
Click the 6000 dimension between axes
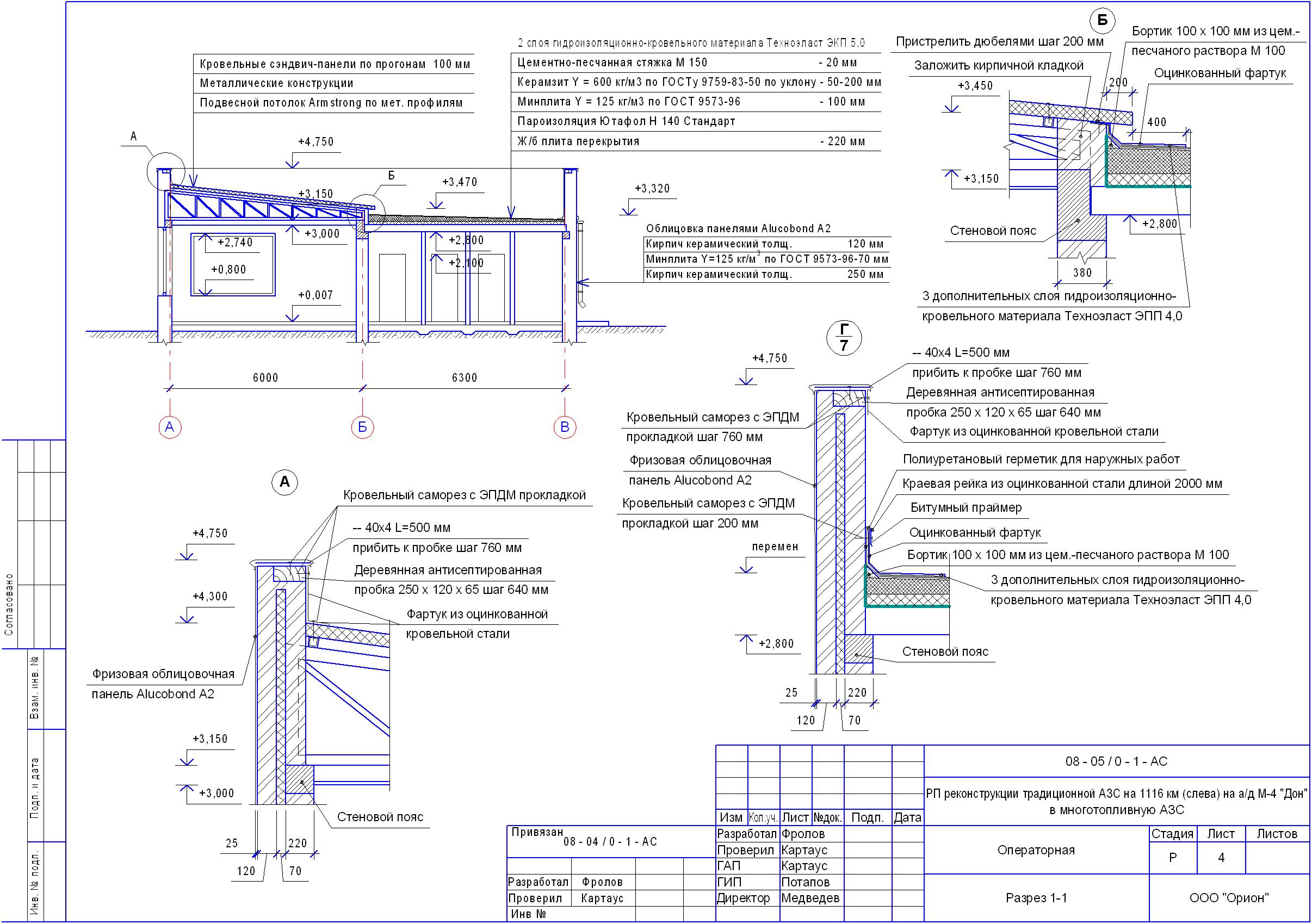(x=265, y=378)
